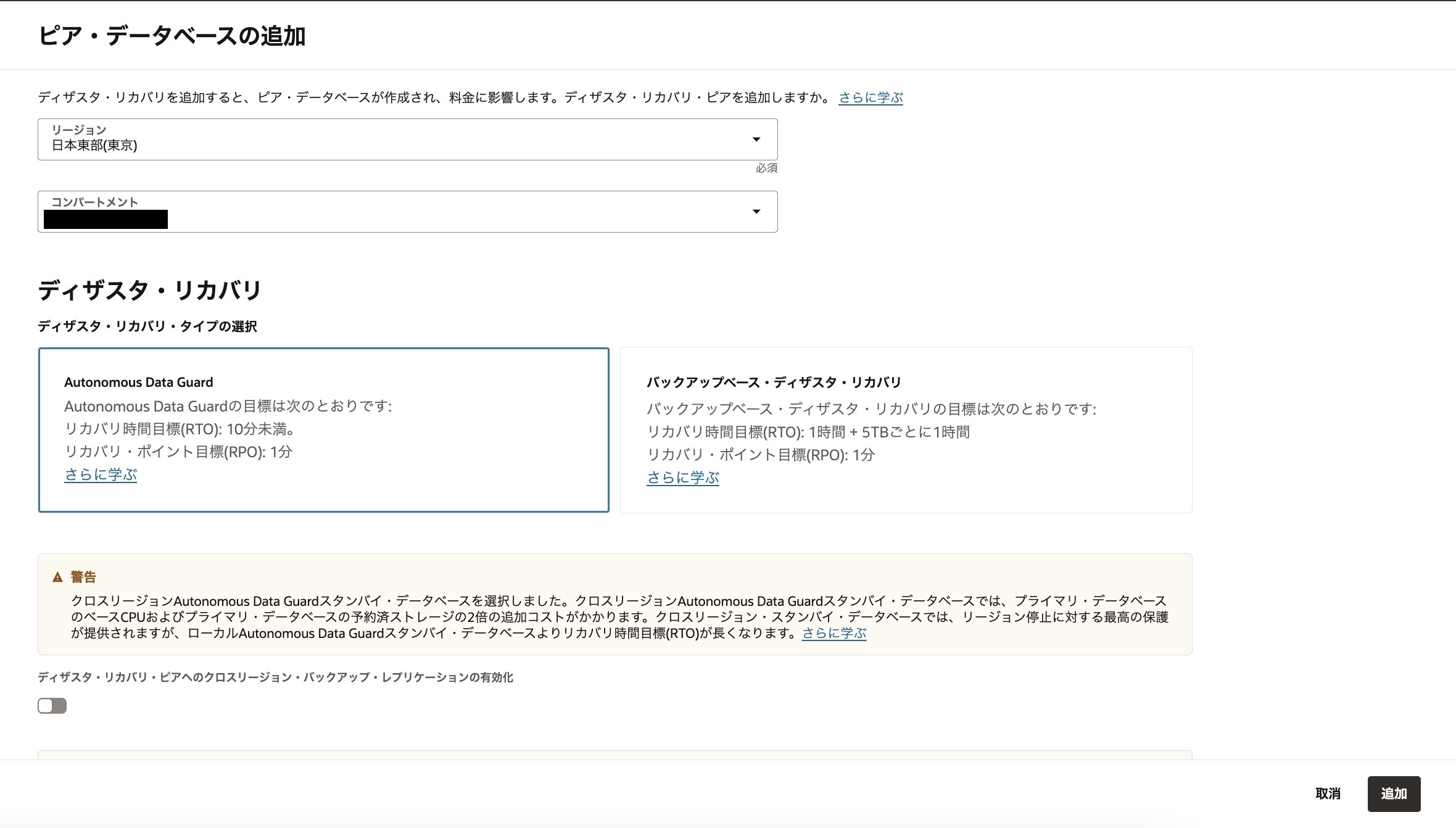Click the 追加 button to add peer database
Image resolution: width=1456 pixels, height=828 pixels.
coord(1394,793)
